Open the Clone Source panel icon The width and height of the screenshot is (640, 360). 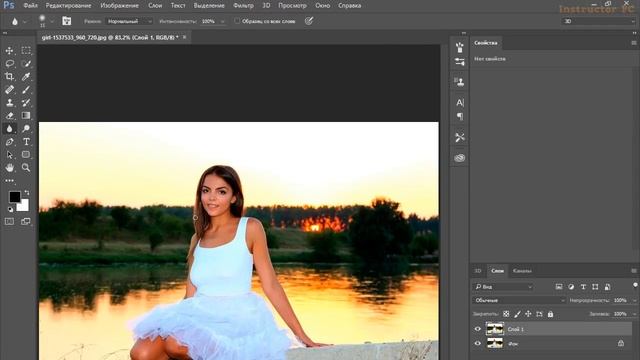[460, 82]
